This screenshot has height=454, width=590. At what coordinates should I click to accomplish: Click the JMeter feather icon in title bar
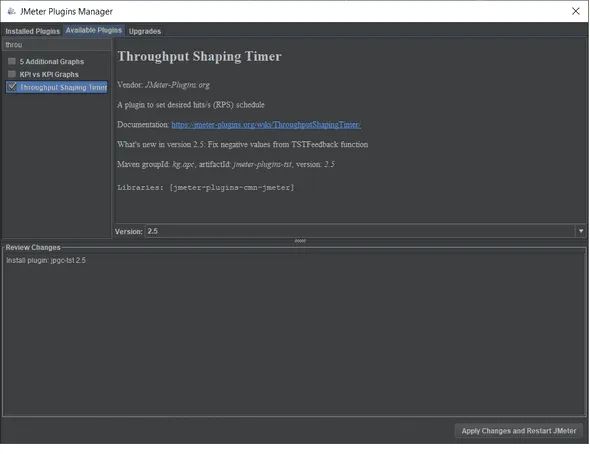click(x=11, y=11)
